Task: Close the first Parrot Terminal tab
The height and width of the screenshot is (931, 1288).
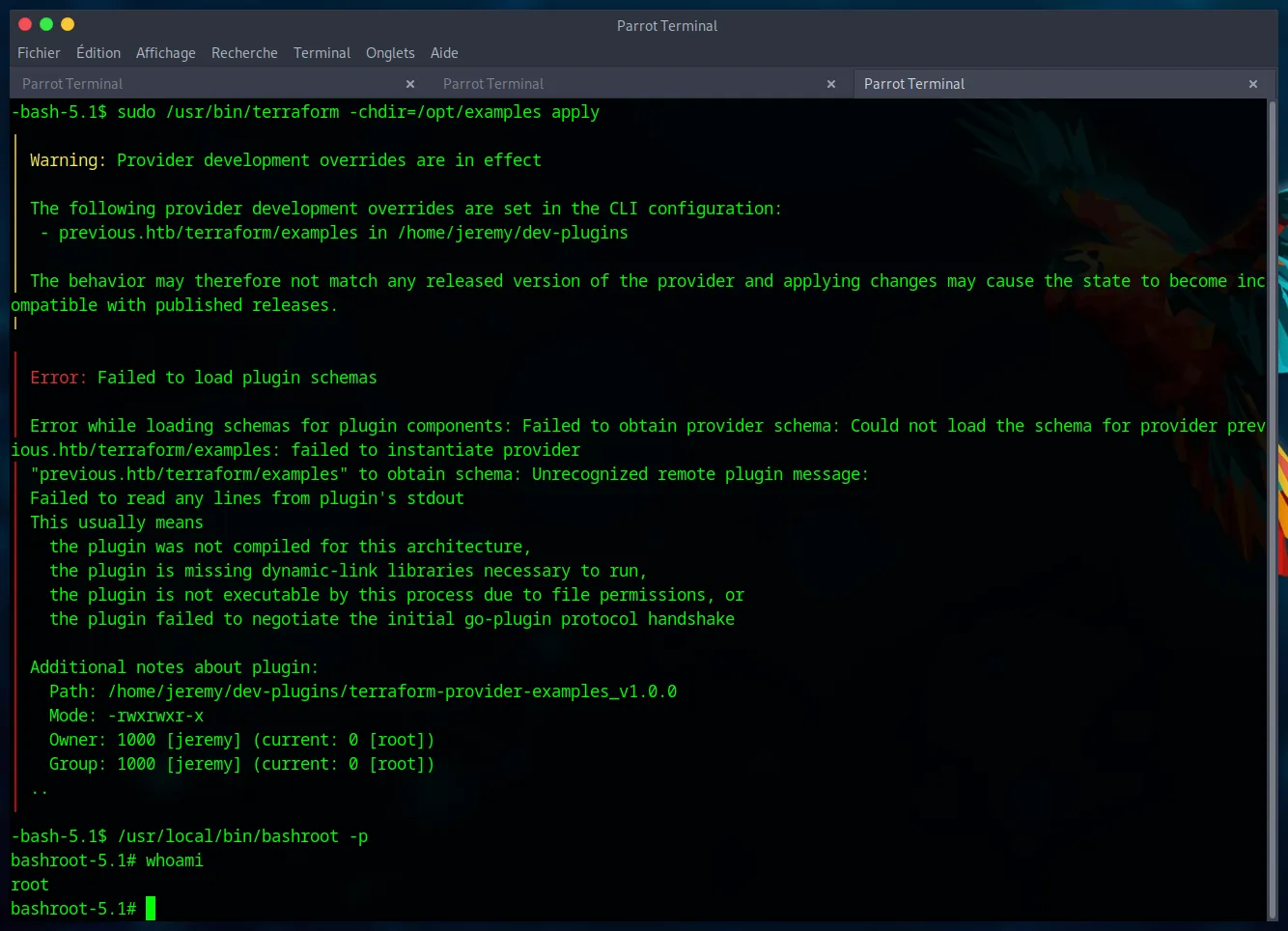Action: [410, 84]
